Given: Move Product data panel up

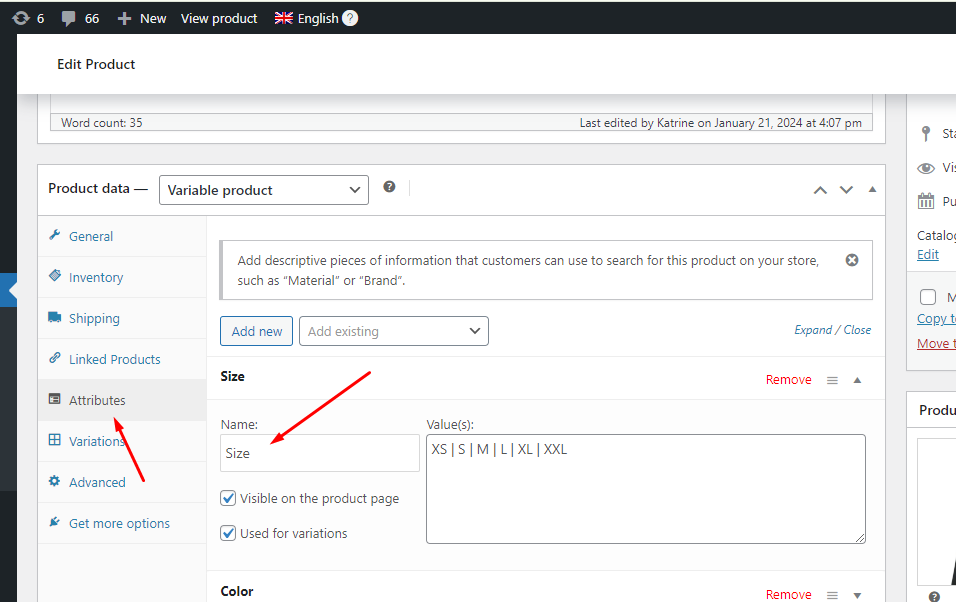Looking at the screenshot, I should [x=820, y=190].
